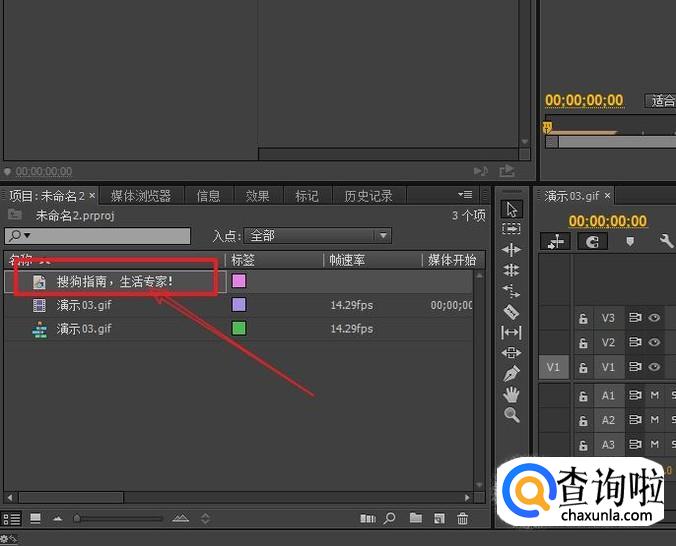Image resolution: width=676 pixels, height=546 pixels.
Task: Select the Slide tool
Action: (511, 353)
